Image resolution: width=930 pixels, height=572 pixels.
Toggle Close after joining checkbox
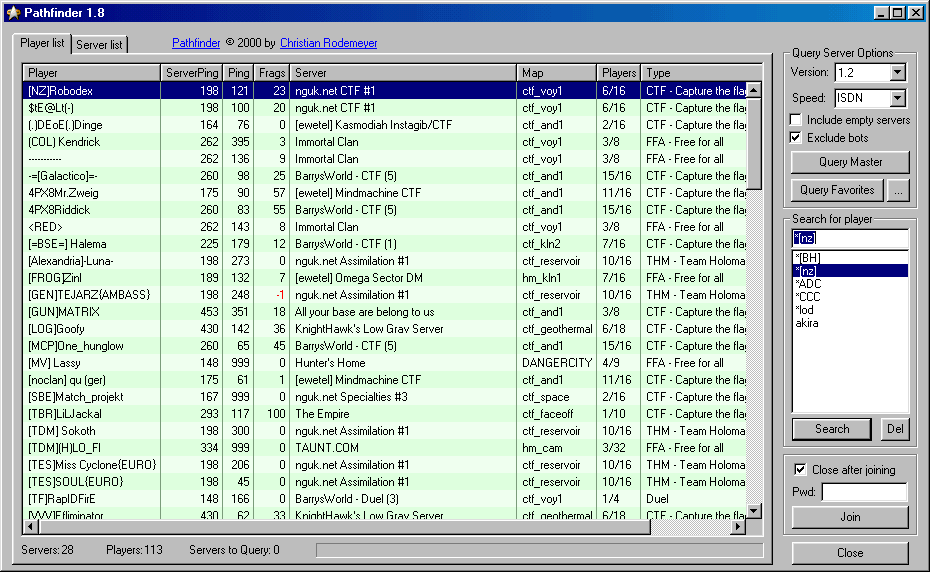(800, 470)
